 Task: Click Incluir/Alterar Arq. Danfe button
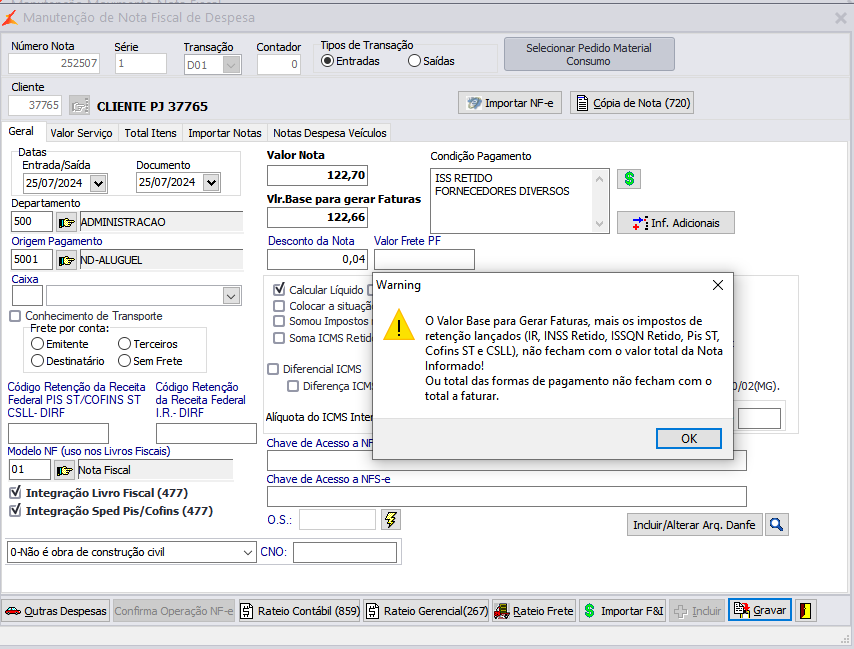click(694, 525)
